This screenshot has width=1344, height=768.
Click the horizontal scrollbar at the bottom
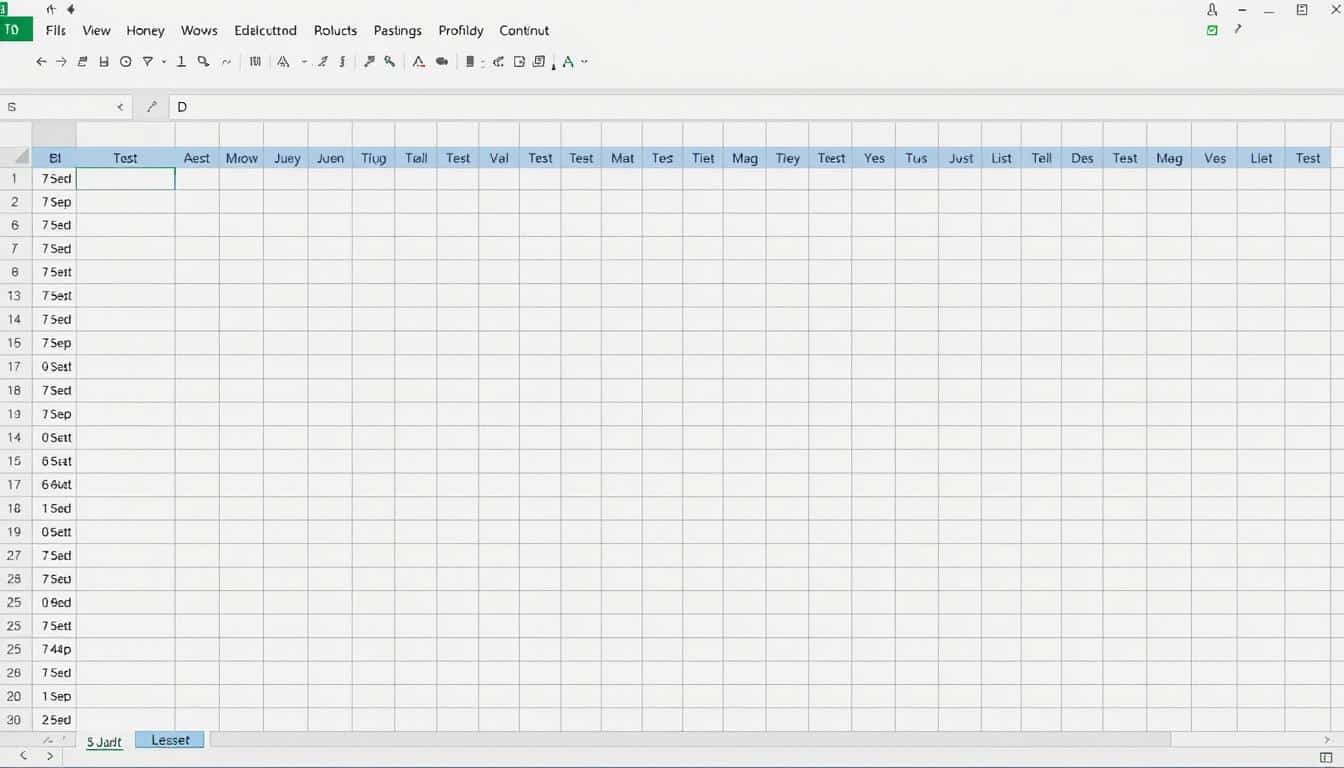tap(690, 740)
